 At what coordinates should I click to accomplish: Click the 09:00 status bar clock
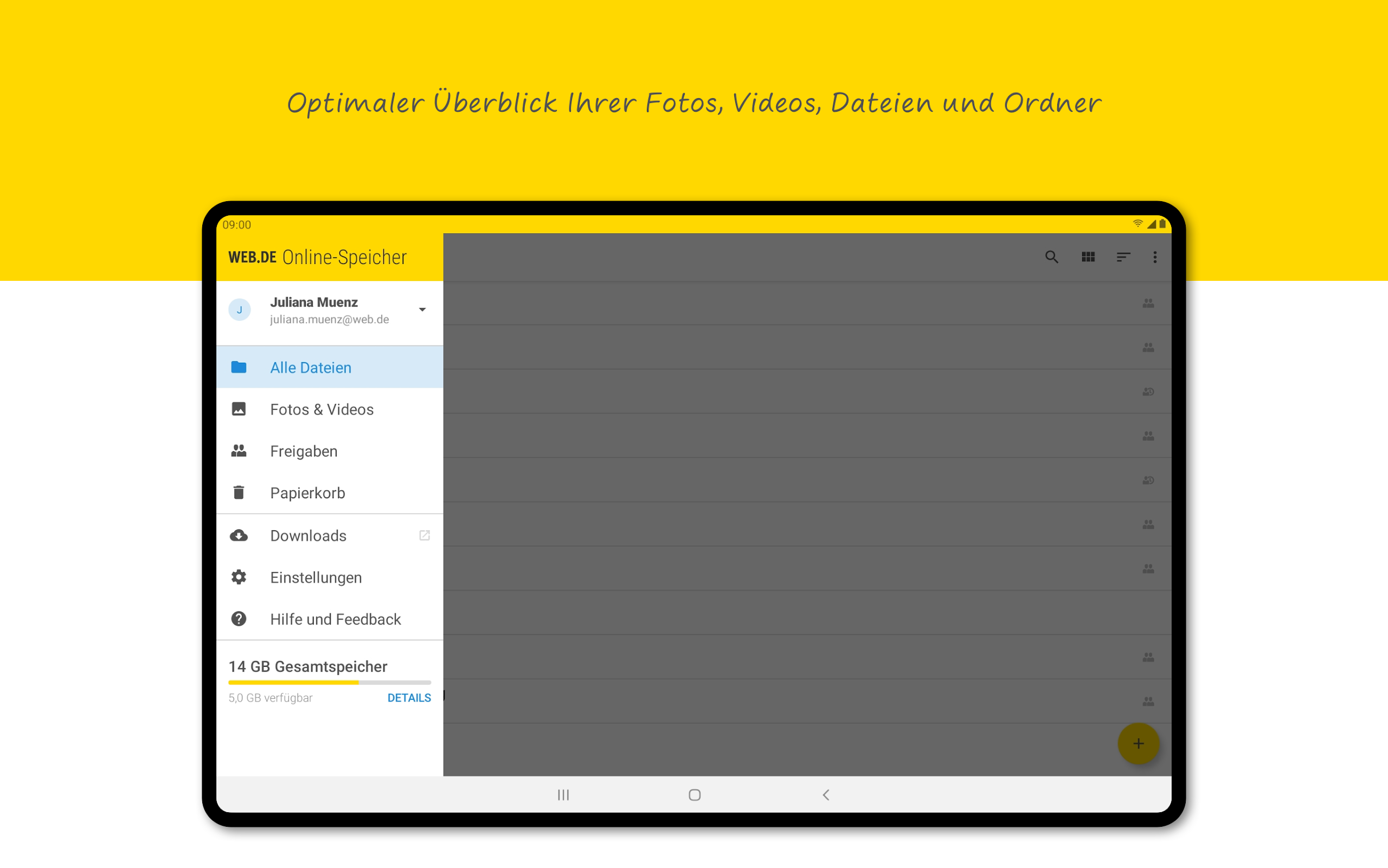(x=236, y=224)
